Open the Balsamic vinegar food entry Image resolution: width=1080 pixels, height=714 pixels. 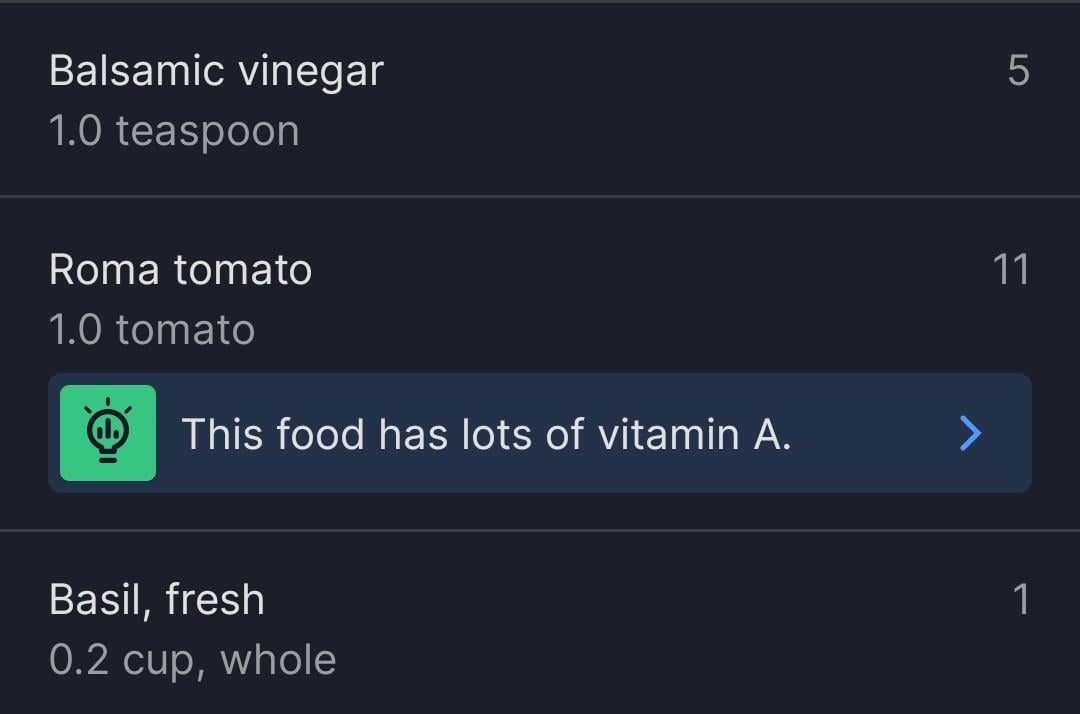540,99
